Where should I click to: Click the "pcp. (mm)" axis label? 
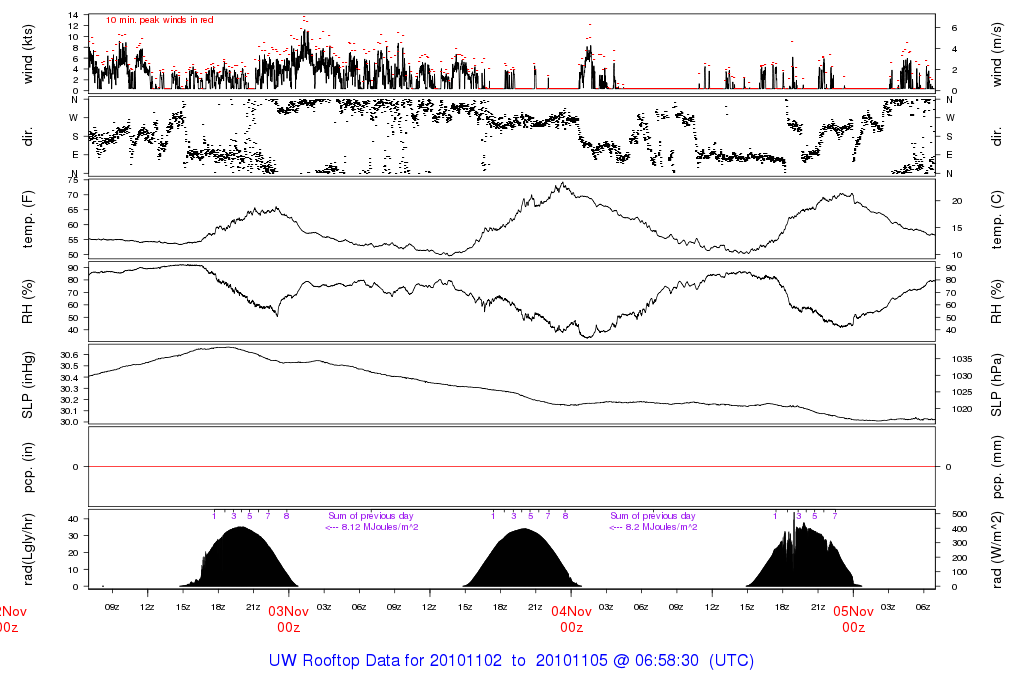click(997, 467)
